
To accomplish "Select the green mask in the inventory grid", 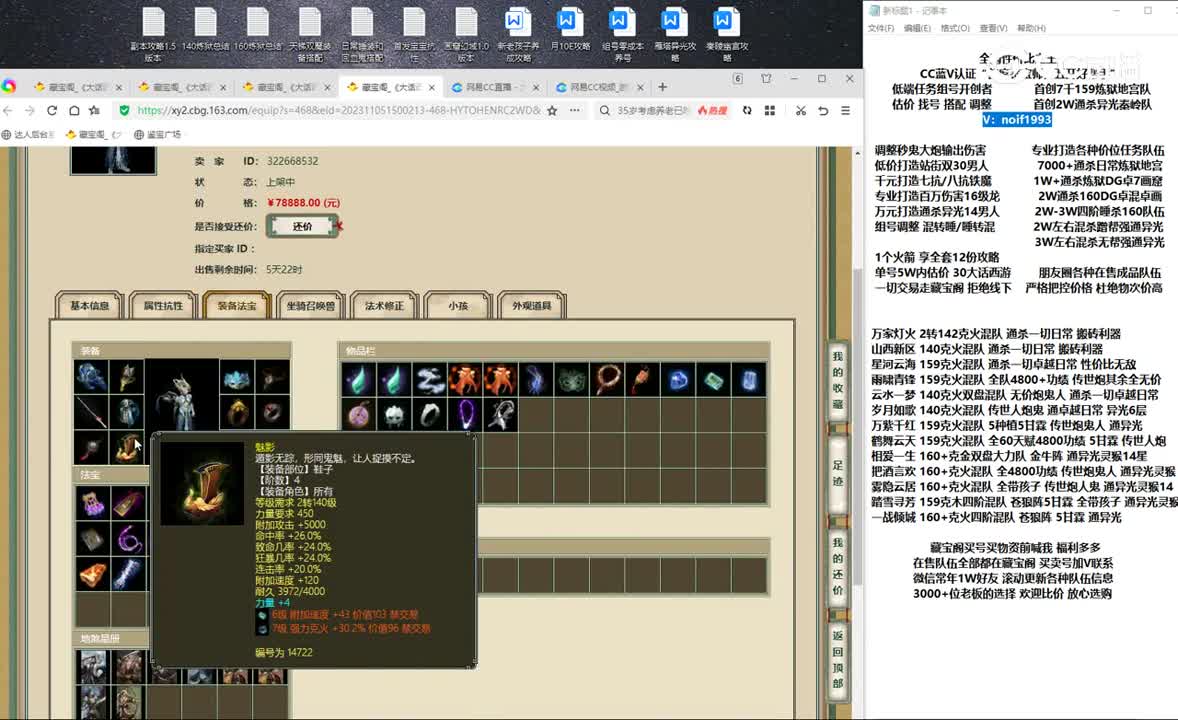I will [571, 380].
